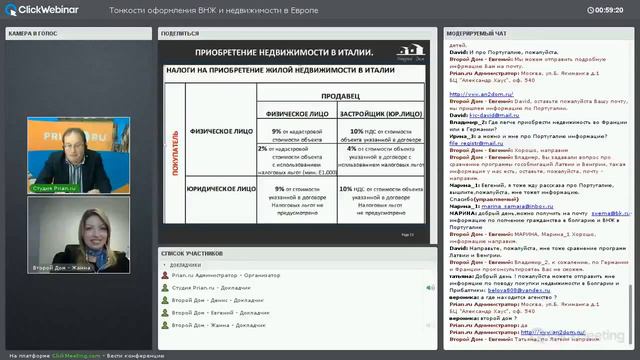Select Студия Prian.ru - Докладчик row
The image size is (640, 360).
point(297,288)
